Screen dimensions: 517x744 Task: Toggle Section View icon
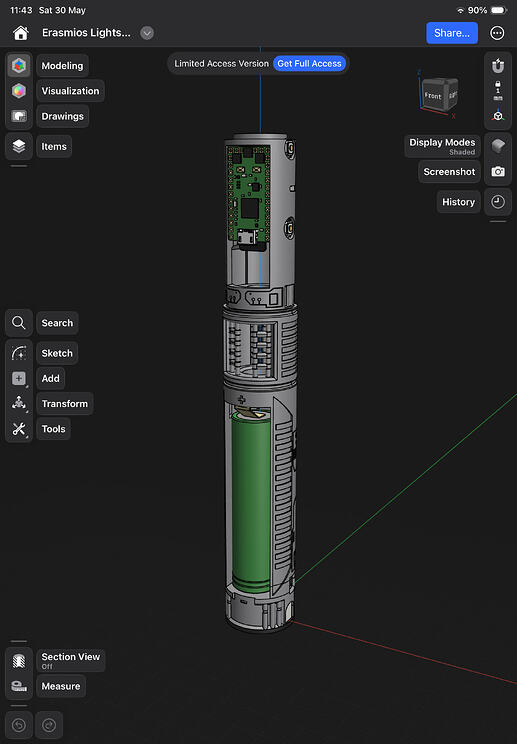(x=19, y=660)
